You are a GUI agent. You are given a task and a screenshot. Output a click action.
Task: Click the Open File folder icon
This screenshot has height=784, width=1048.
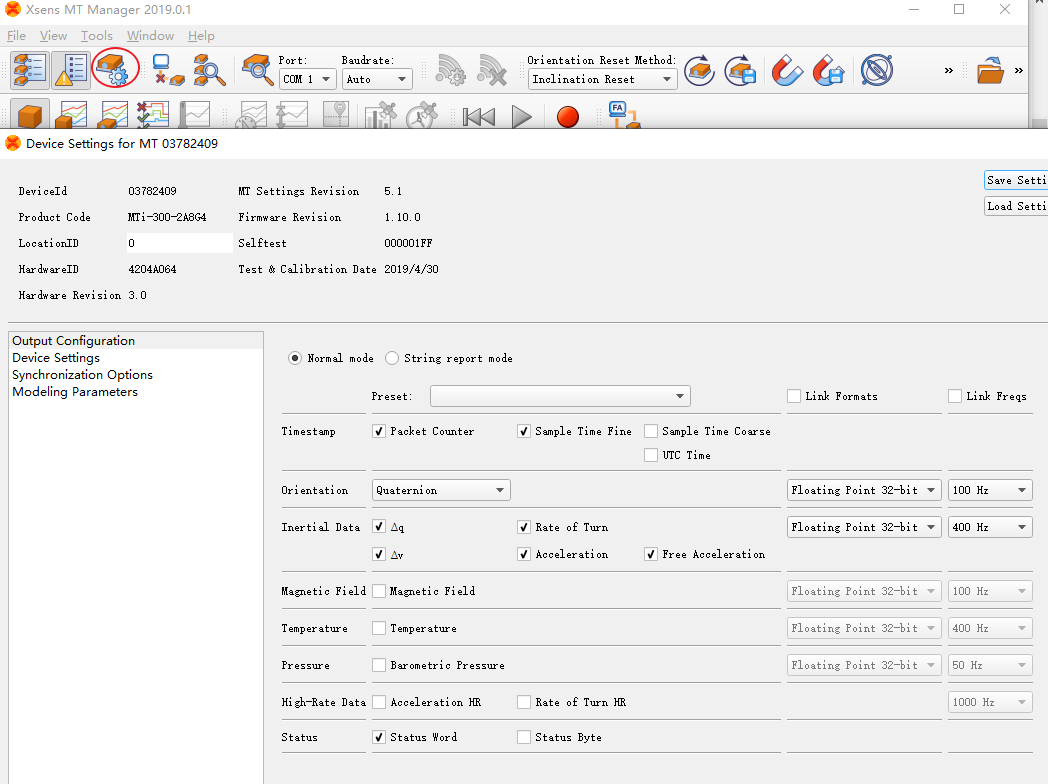990,70
